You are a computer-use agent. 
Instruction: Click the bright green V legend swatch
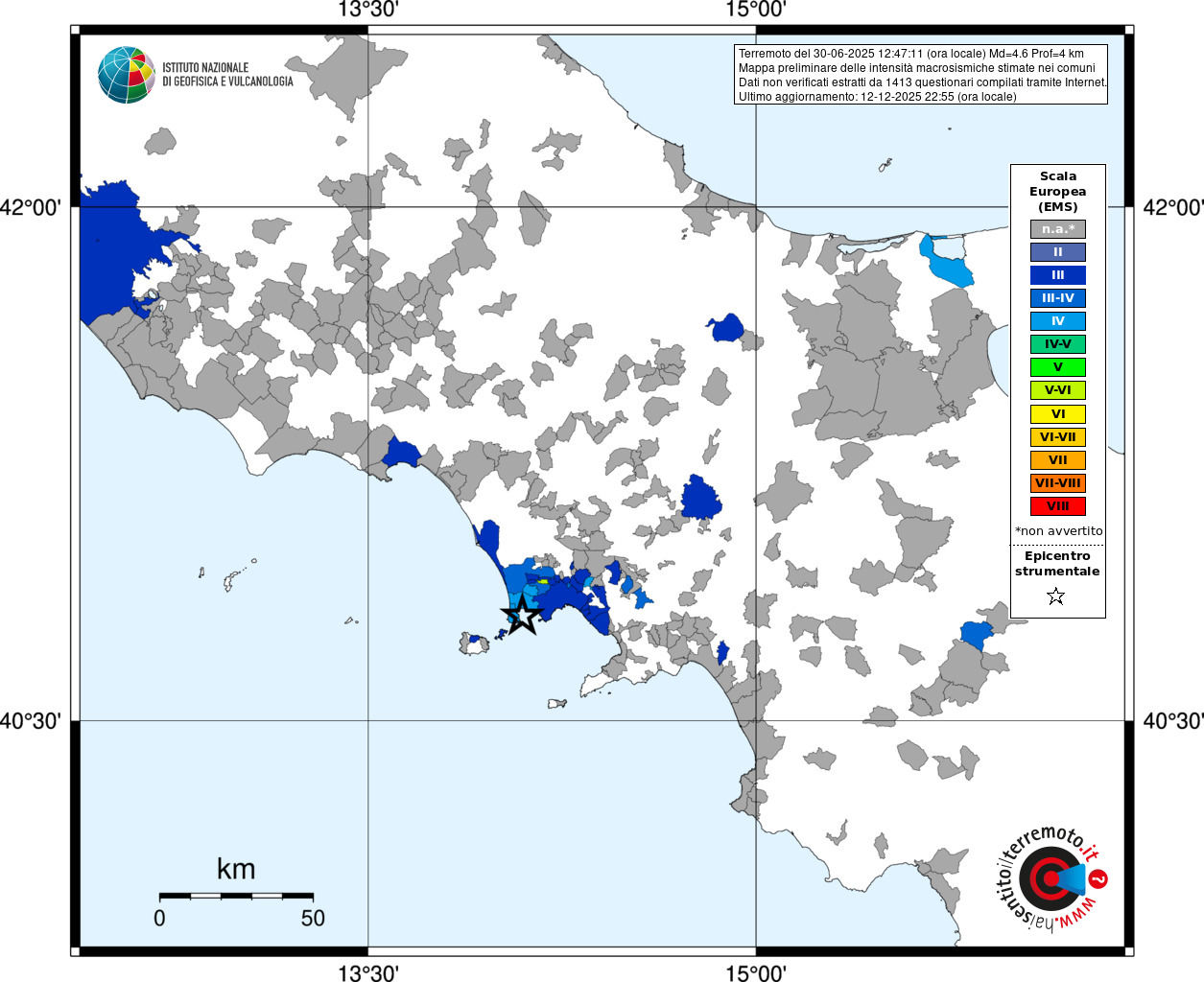tap(1057, 367)
